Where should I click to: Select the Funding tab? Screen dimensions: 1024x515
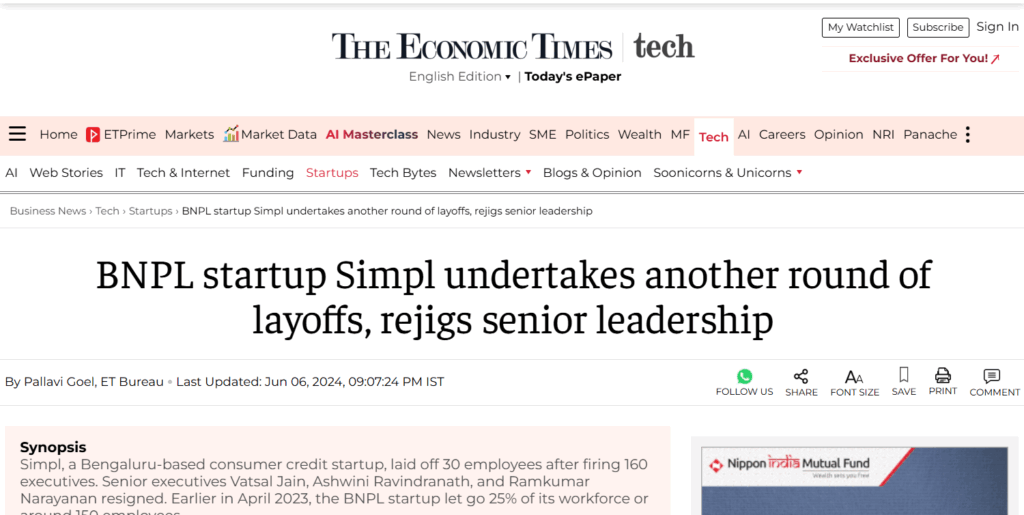(268, 172)
